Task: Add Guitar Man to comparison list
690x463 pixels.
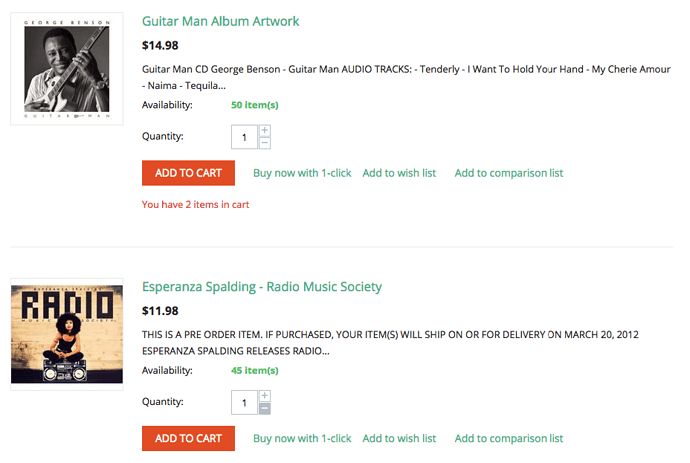Action: (x=509, y=173)
